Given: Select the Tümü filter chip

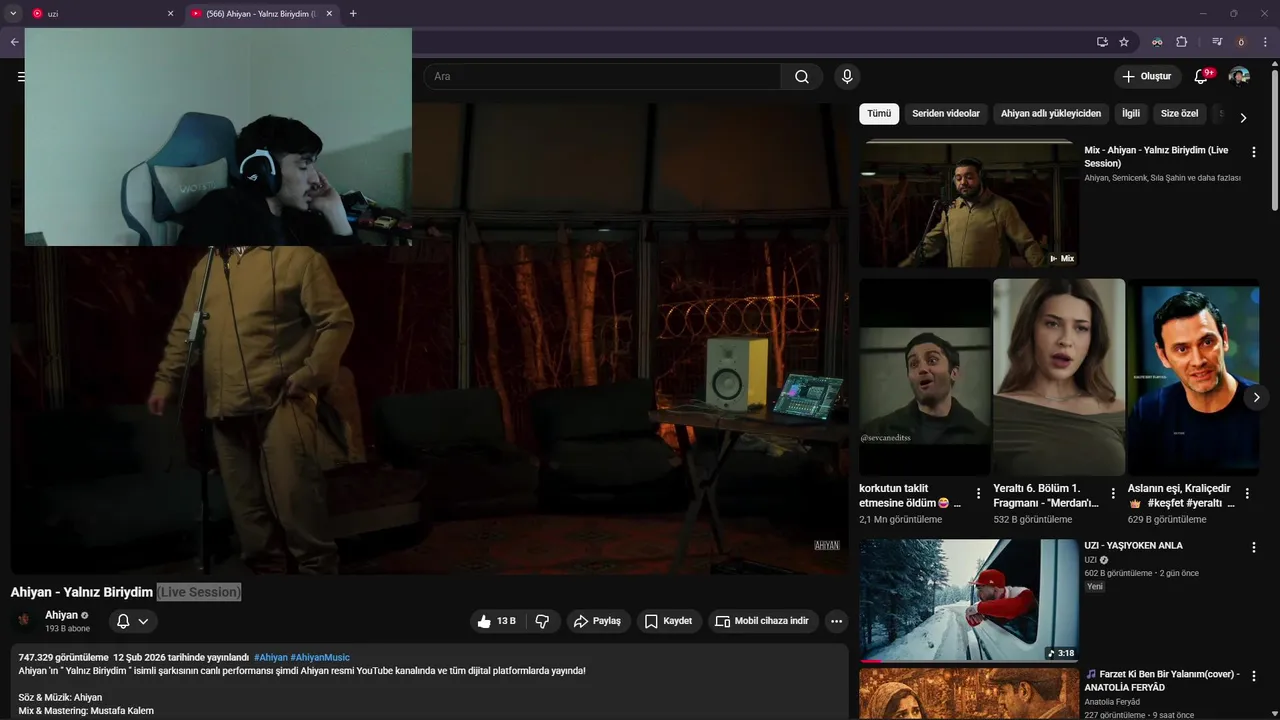Looking at the screenshot, I should [879, 114].
